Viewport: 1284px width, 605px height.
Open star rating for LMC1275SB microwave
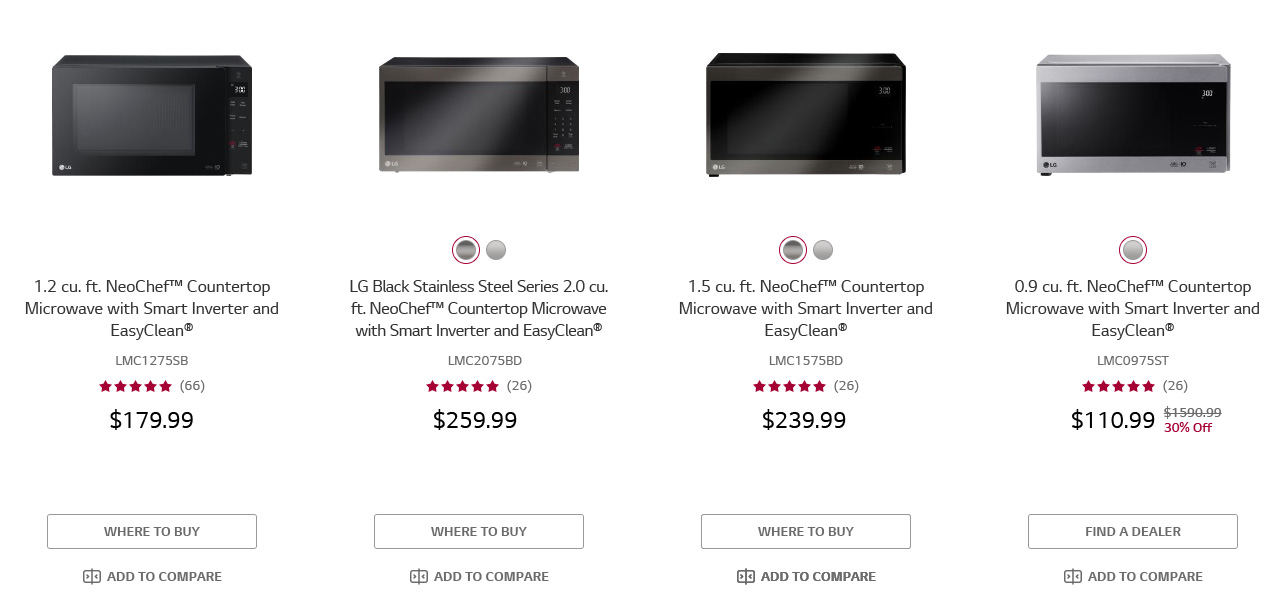coord(136,386)
